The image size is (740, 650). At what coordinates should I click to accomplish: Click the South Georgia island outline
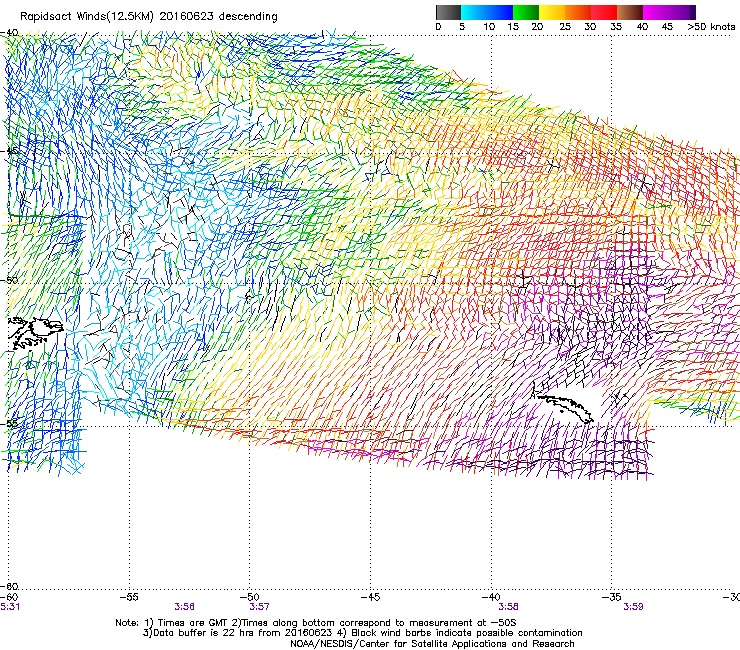(564, 408)
